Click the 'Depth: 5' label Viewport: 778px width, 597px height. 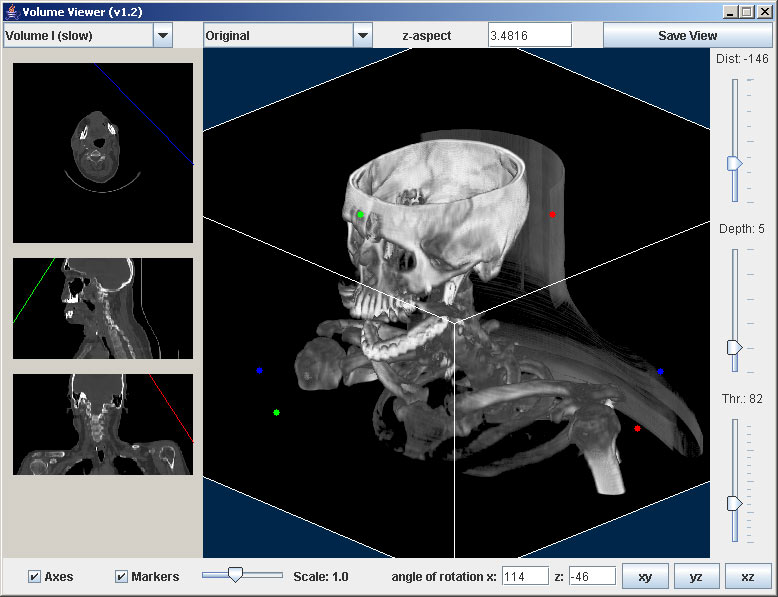742,229
